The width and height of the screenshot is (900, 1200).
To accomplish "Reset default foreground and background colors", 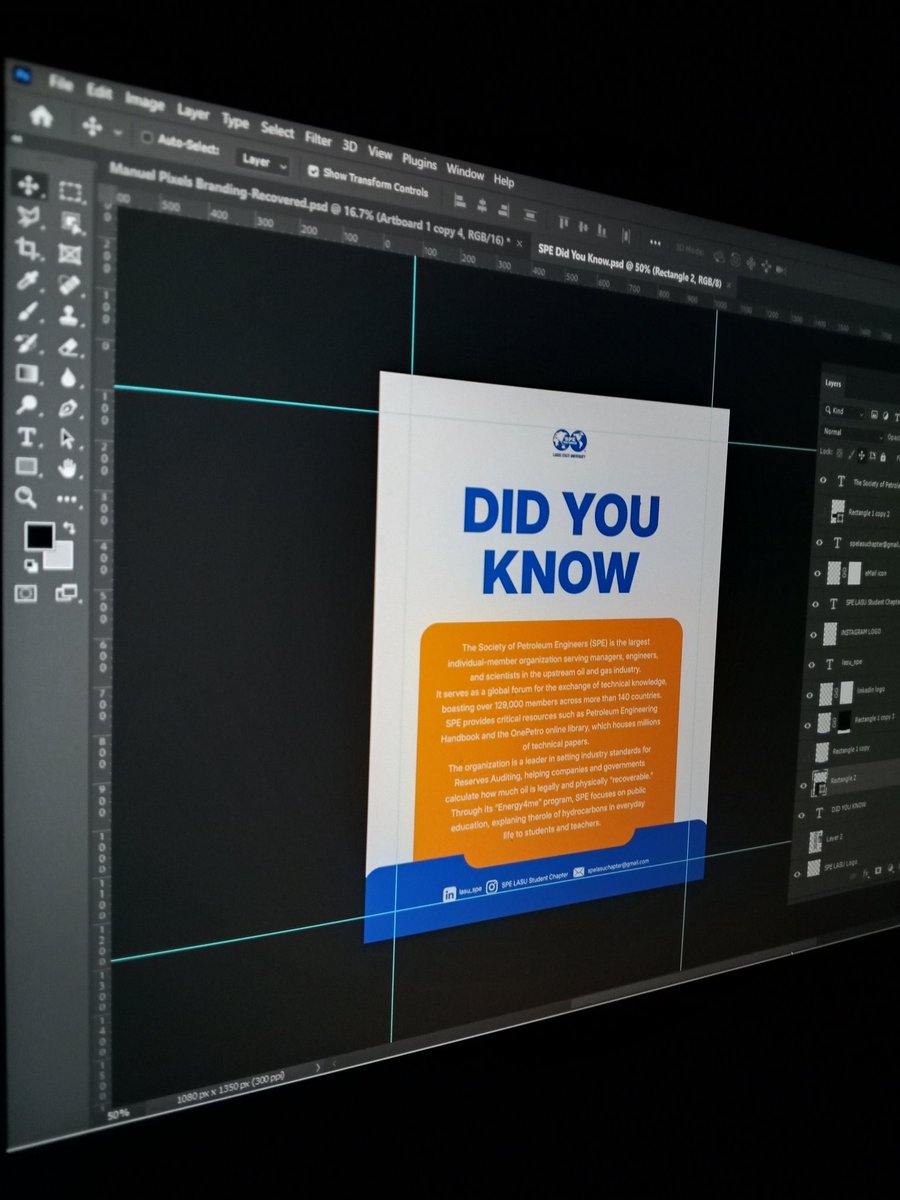I will click(30, 566).
